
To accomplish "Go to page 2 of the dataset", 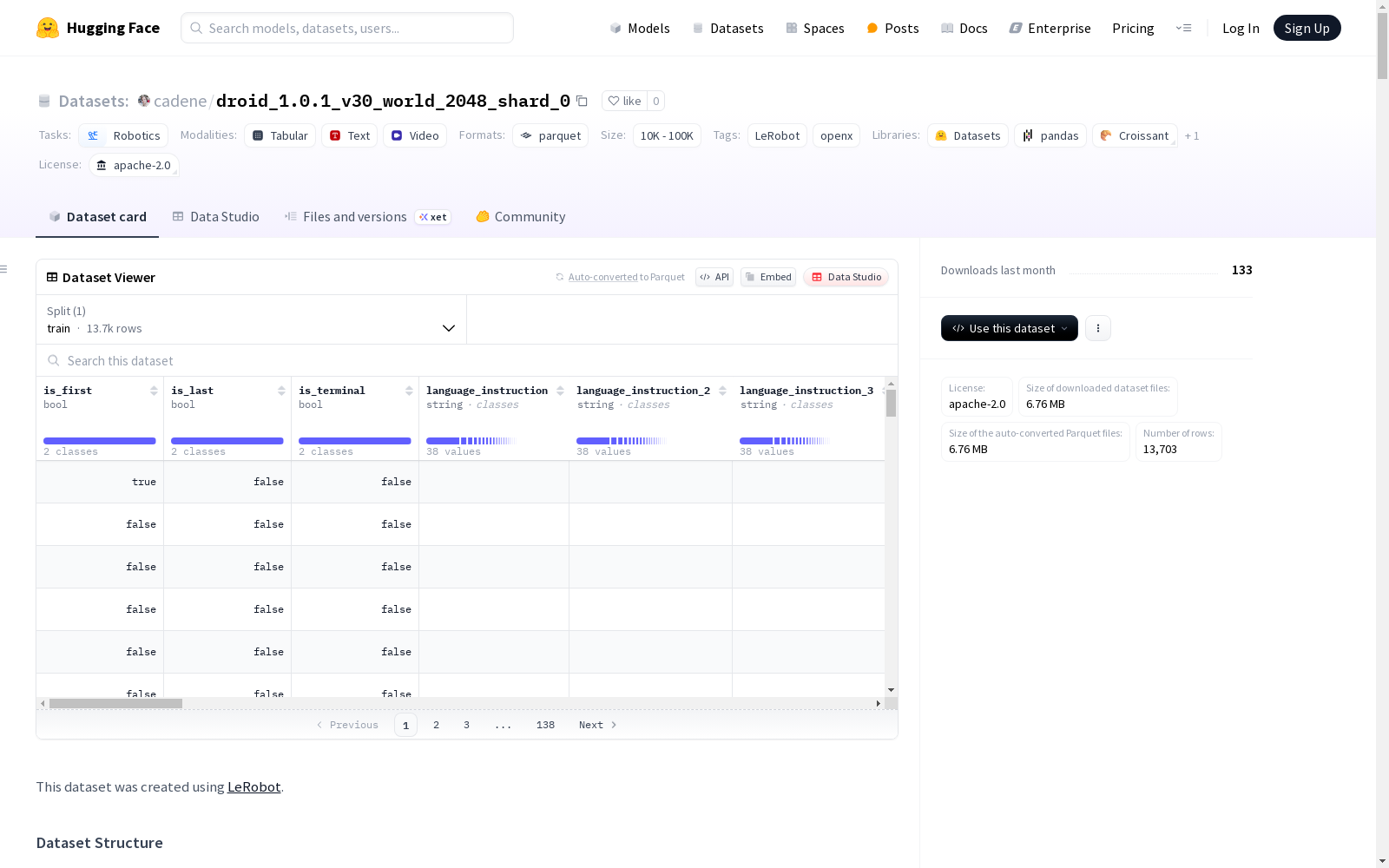I will 436,725.
